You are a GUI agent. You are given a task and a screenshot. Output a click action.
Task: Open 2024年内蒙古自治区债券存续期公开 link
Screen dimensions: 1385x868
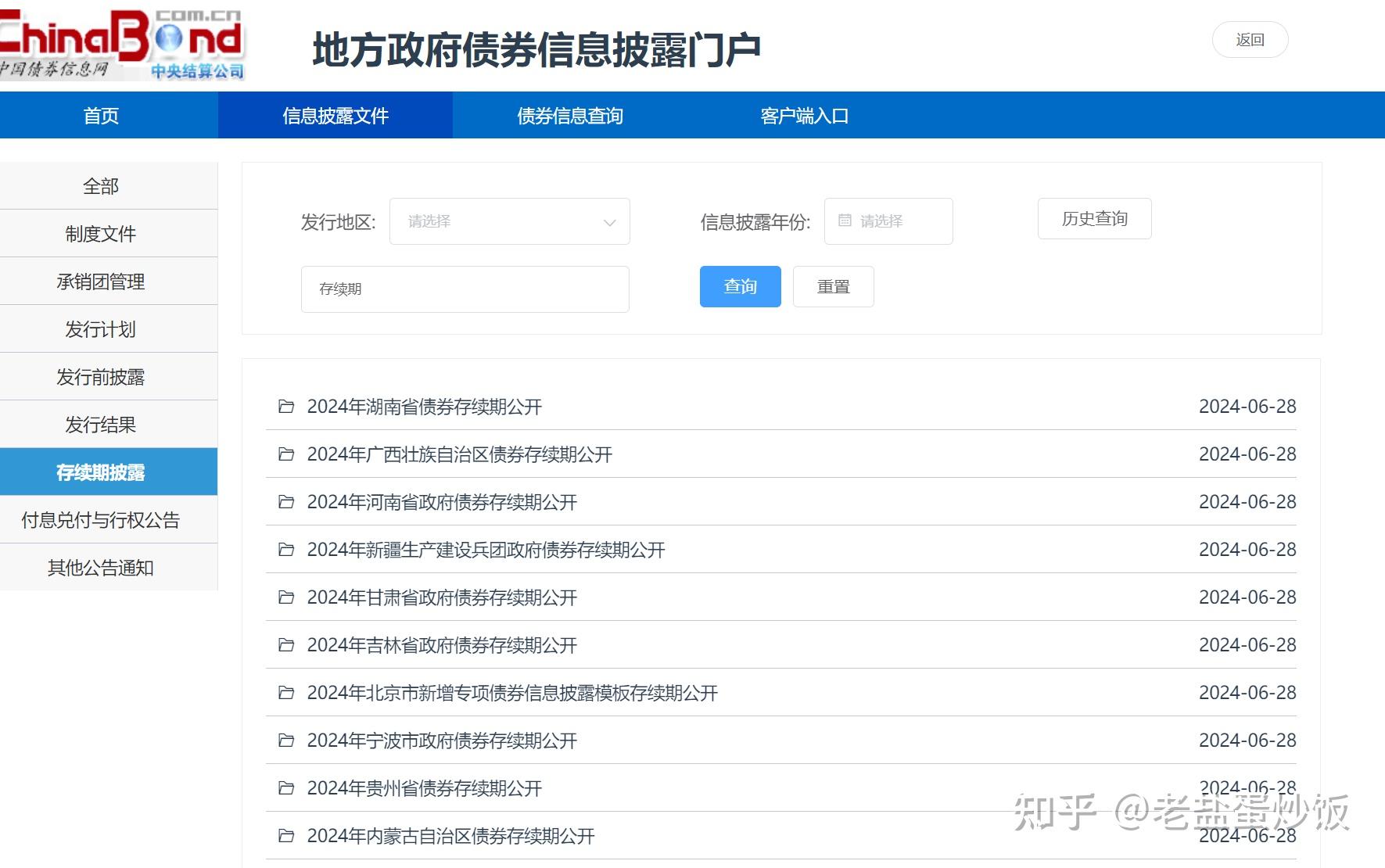(450, 836)
